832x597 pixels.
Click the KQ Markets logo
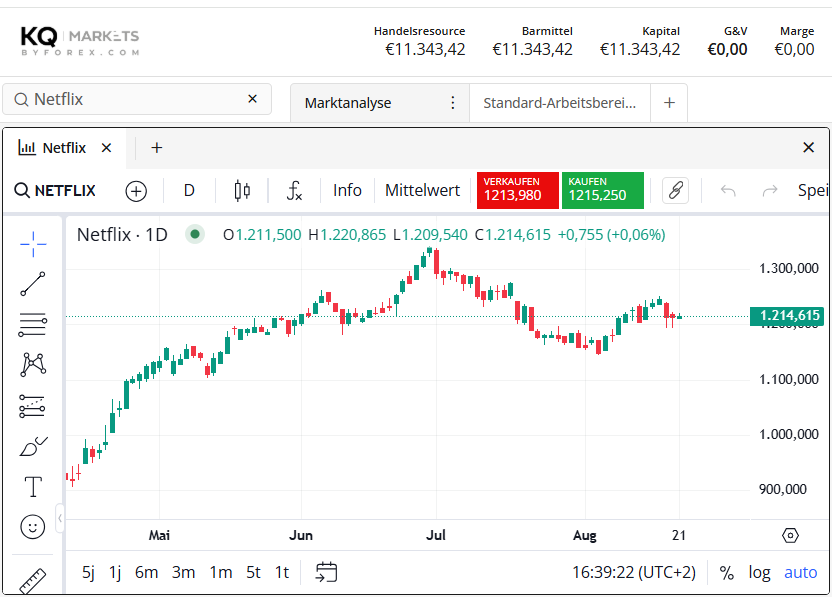click(80, 40)
